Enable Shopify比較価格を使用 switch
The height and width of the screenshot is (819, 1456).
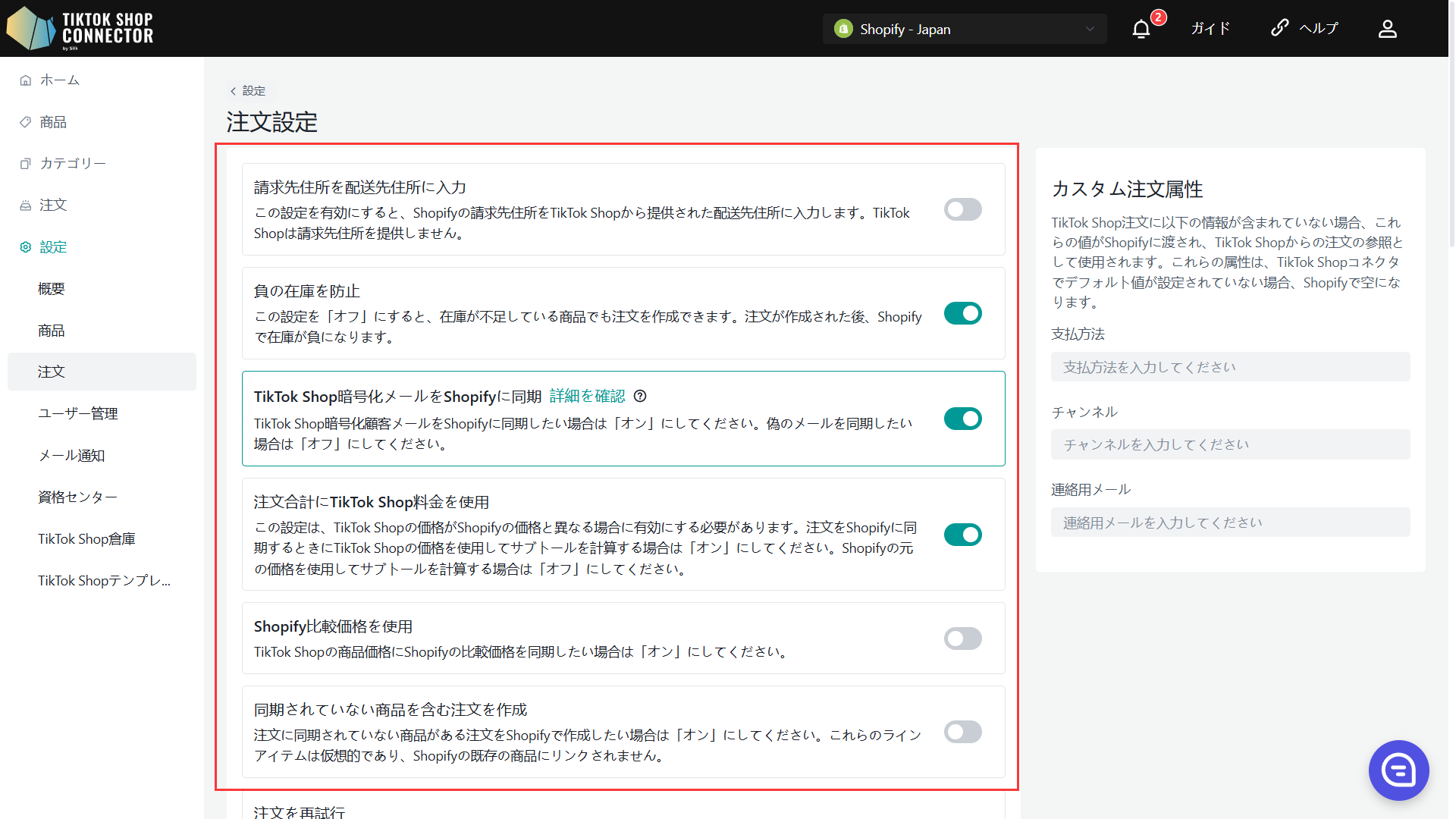962,639
